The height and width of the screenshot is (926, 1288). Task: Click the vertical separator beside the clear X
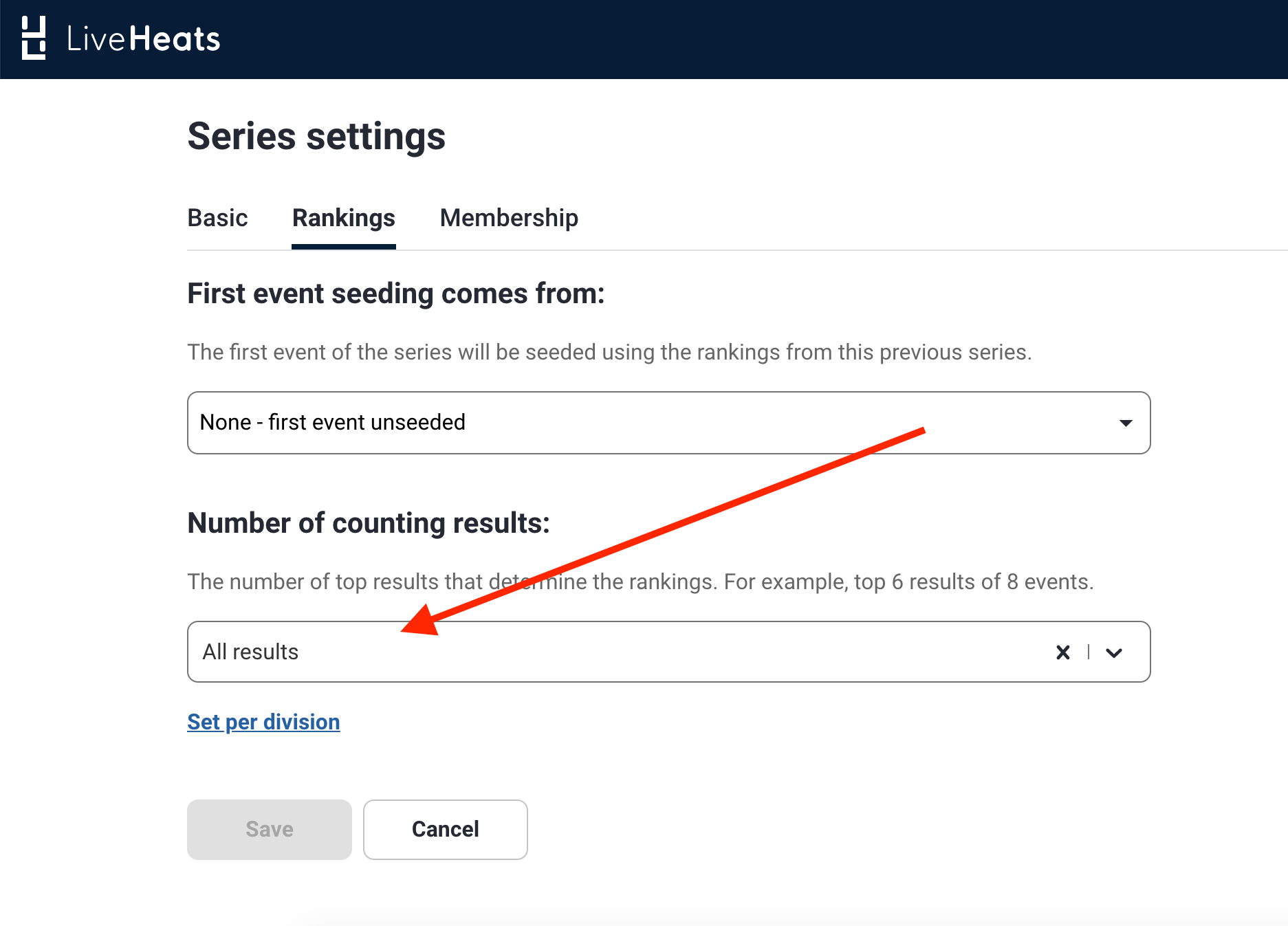coord(1089,652)
